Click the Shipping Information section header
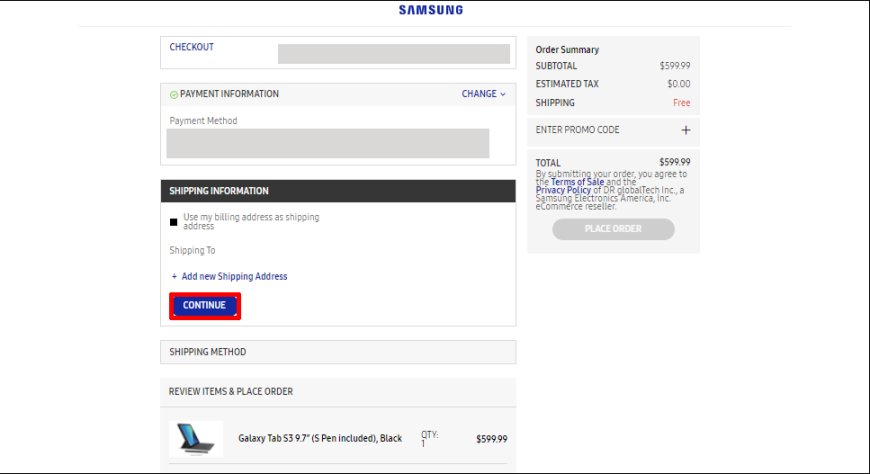Image resolution: width=870 pixels, height=474 pixels. [338, 191]
